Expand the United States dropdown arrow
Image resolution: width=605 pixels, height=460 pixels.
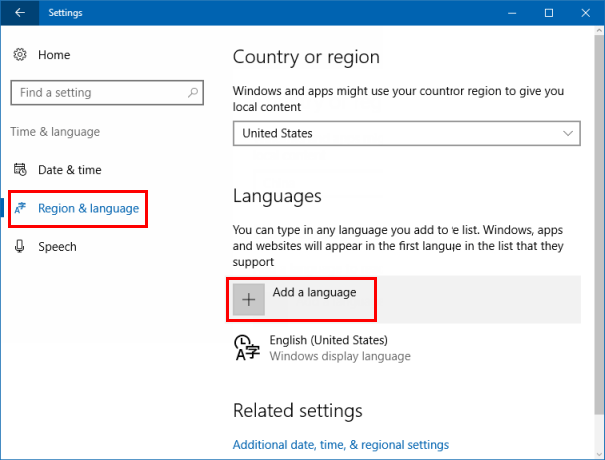tap(568, 133)
